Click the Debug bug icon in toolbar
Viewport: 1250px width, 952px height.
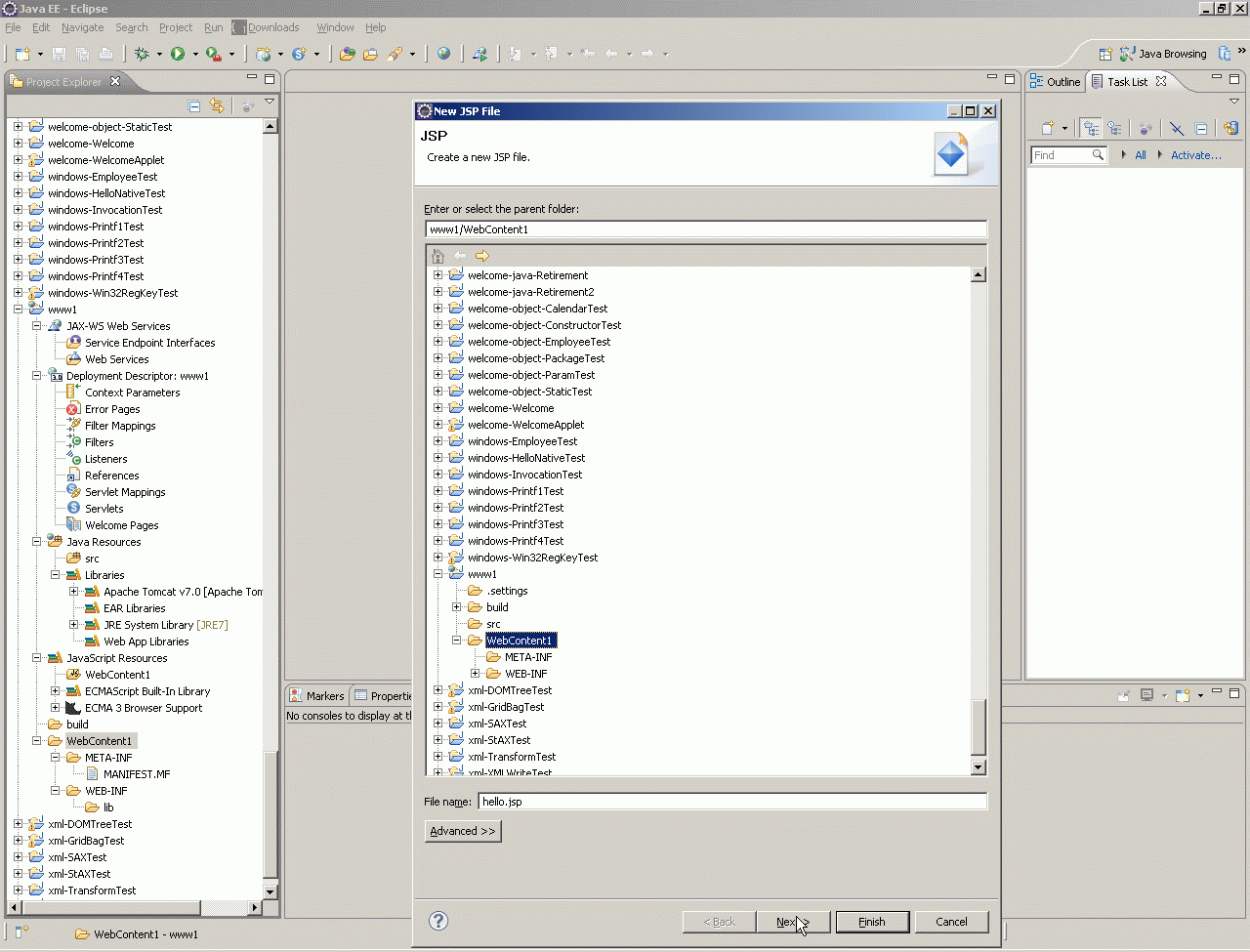pos(143,55)
